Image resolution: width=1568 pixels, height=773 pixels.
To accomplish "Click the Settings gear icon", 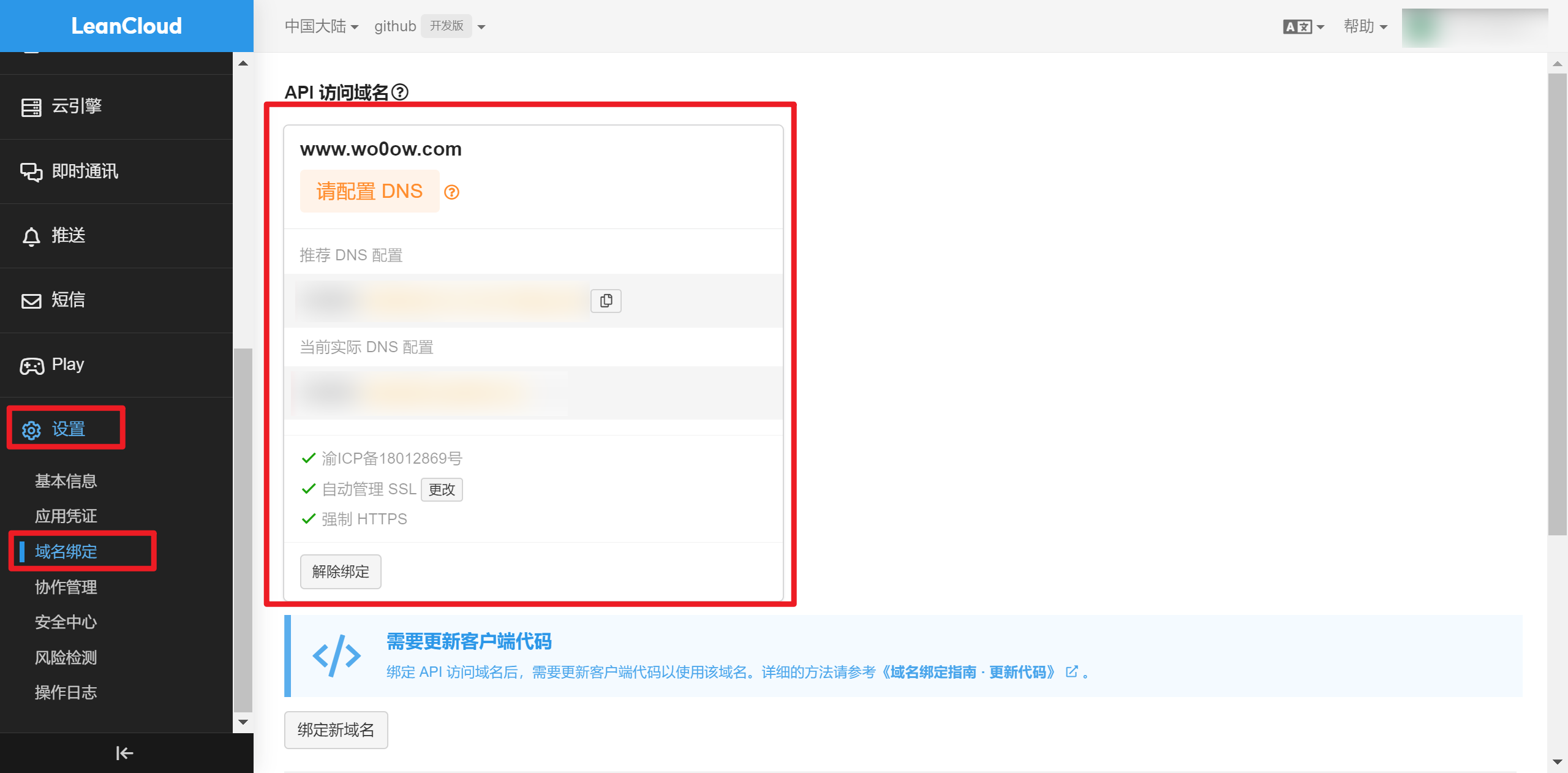I will tap(31, 430).
